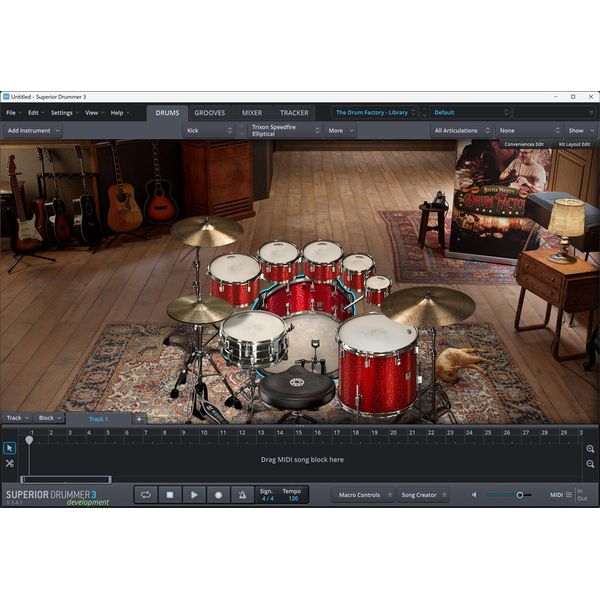Select the hi-hat cymbals
Screen dimensions: 600x600
point(199,309)
